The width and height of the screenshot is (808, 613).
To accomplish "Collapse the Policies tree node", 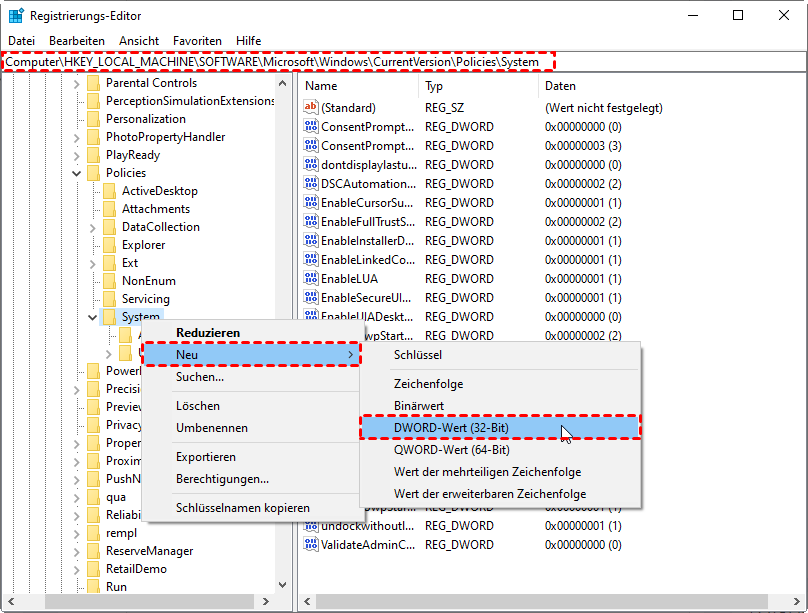I will [x=76, y=174].
